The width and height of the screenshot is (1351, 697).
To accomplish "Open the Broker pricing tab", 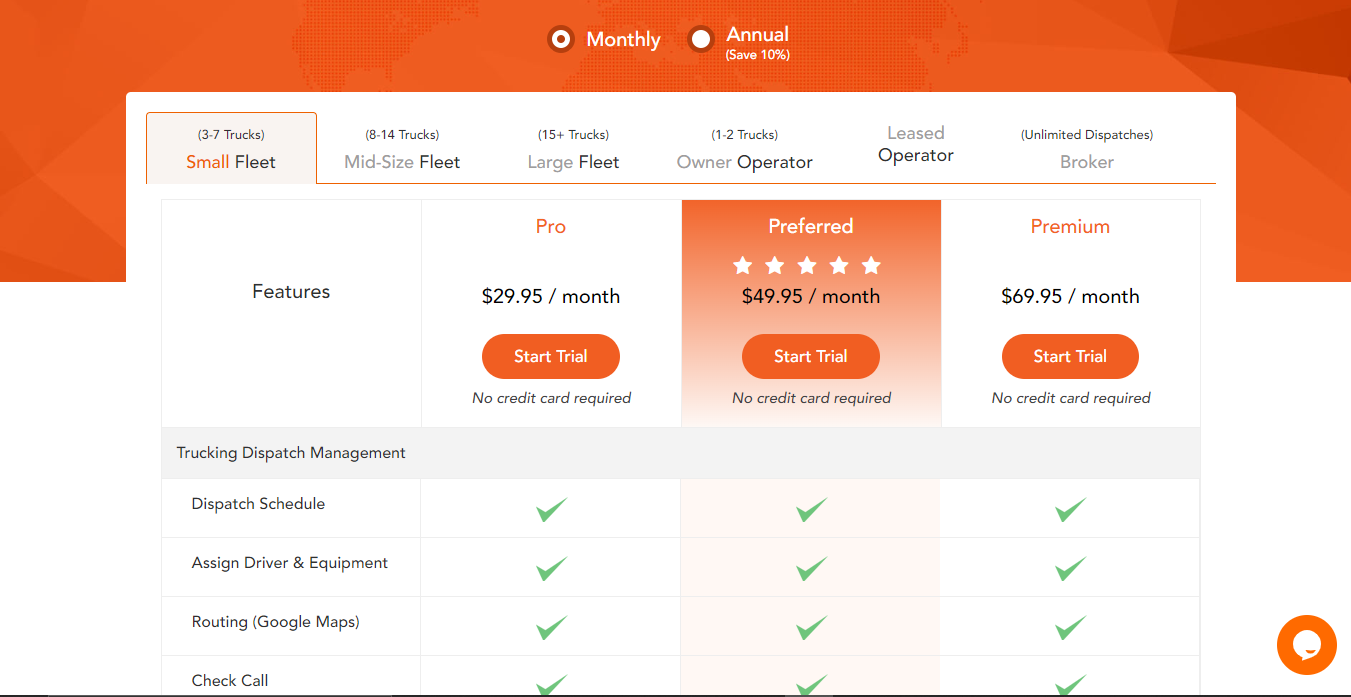I will [x=1086, y=150].
